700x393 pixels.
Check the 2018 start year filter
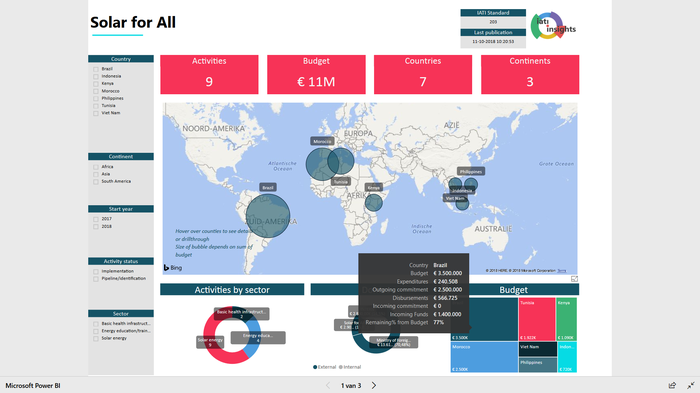(x=96, y=227)
